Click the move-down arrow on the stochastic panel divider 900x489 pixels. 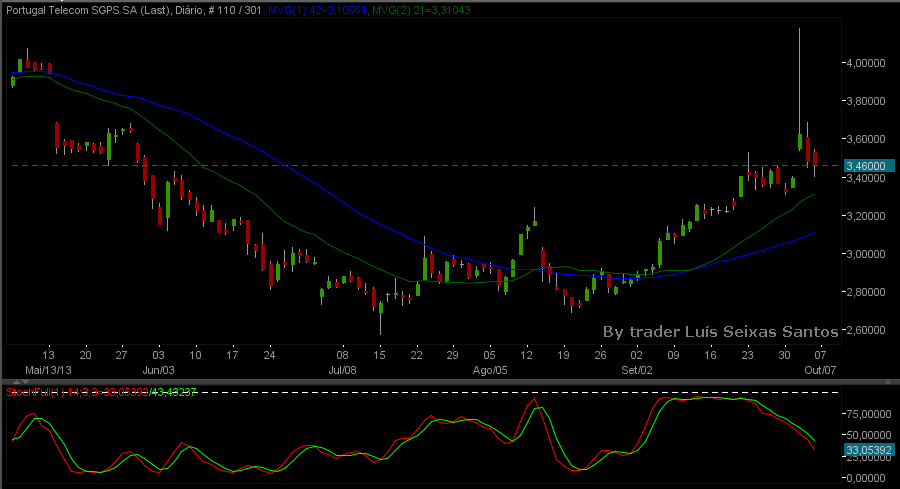25,382
